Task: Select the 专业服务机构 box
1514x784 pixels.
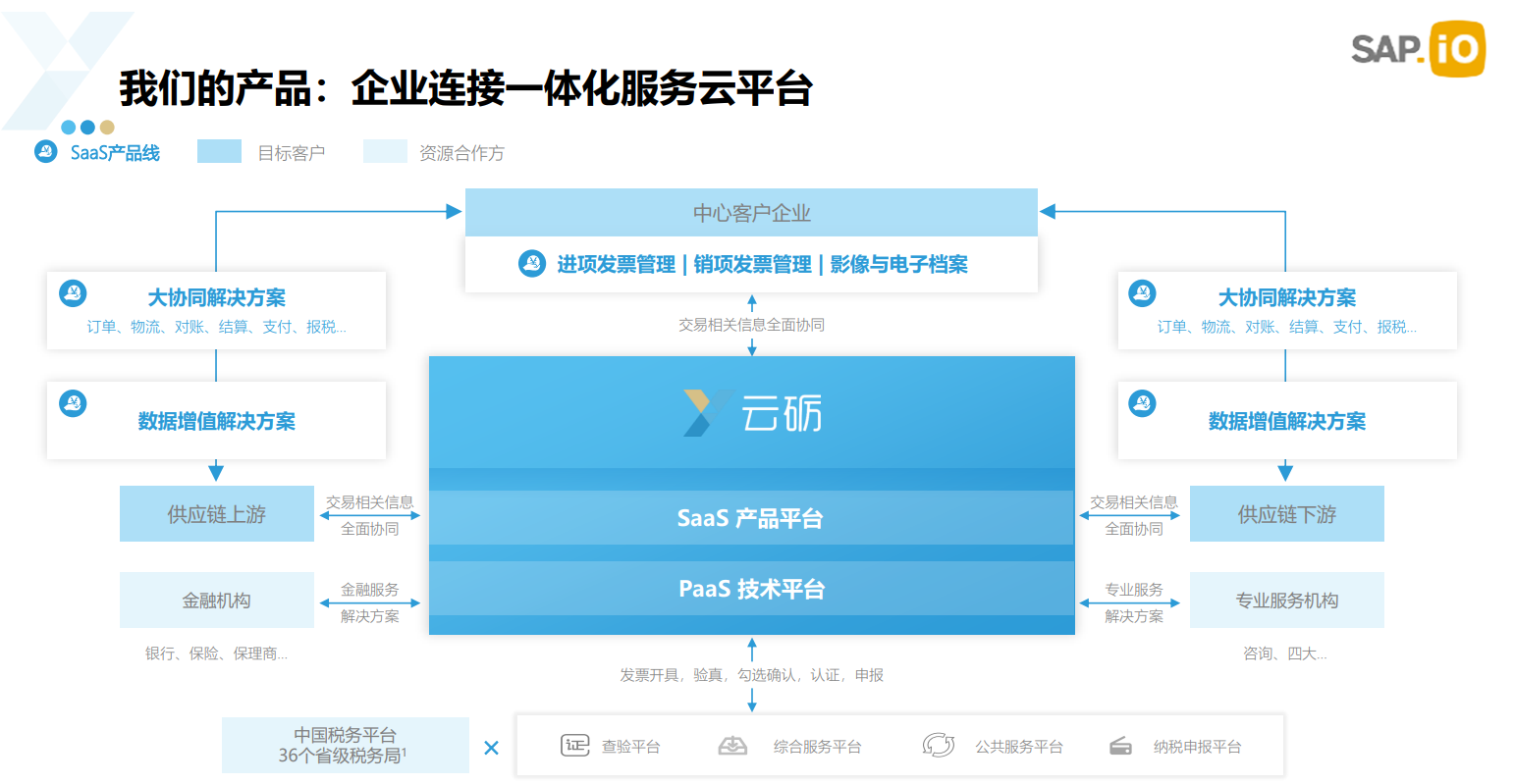Action: click(1287, 601)
